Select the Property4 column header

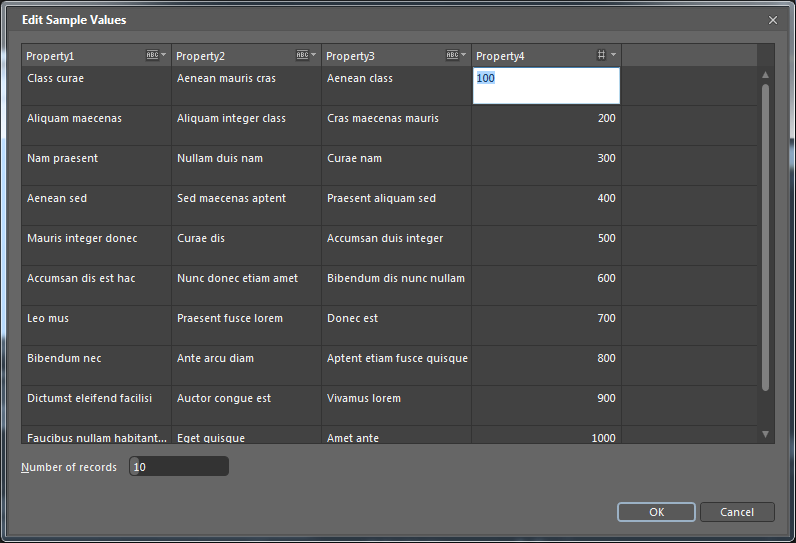(x=530, y=56)
